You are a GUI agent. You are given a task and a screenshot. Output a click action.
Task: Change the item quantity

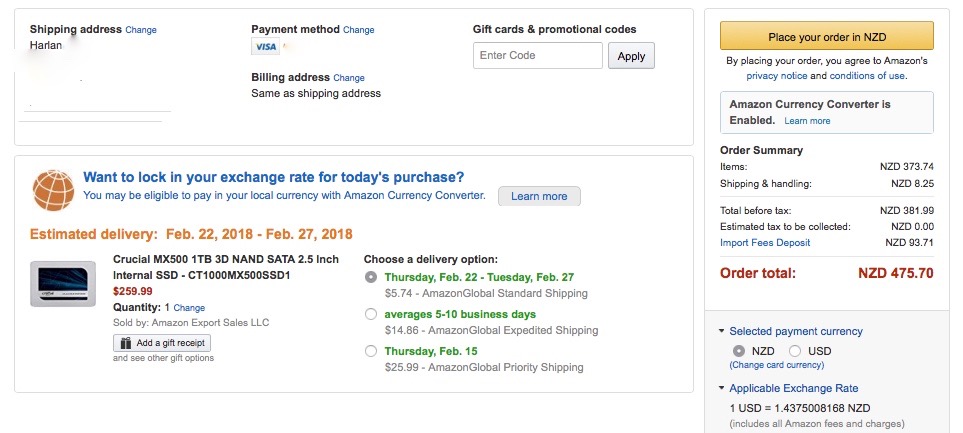189,308
